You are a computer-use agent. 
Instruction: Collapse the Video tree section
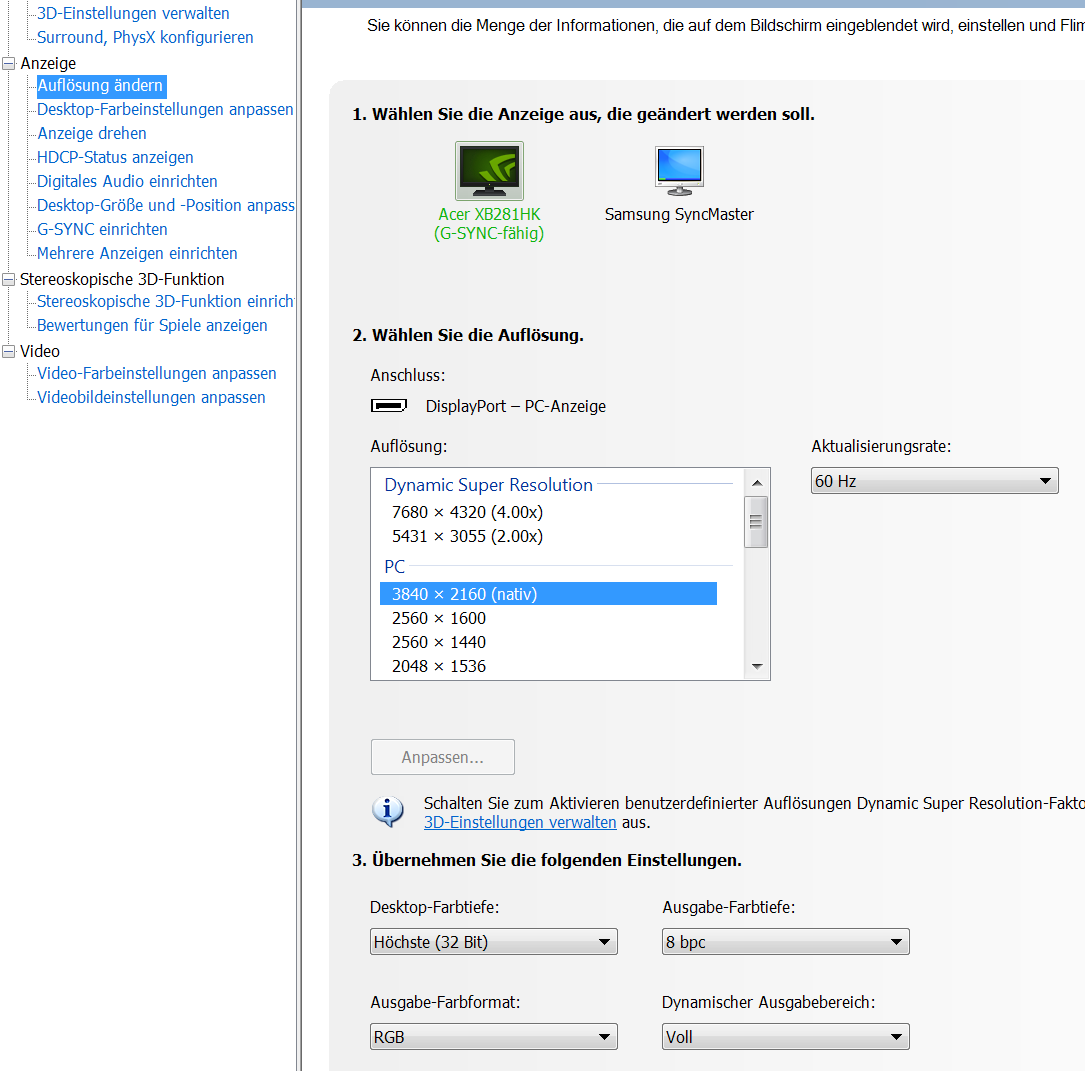pyautogui.click(x=9, y=351)
